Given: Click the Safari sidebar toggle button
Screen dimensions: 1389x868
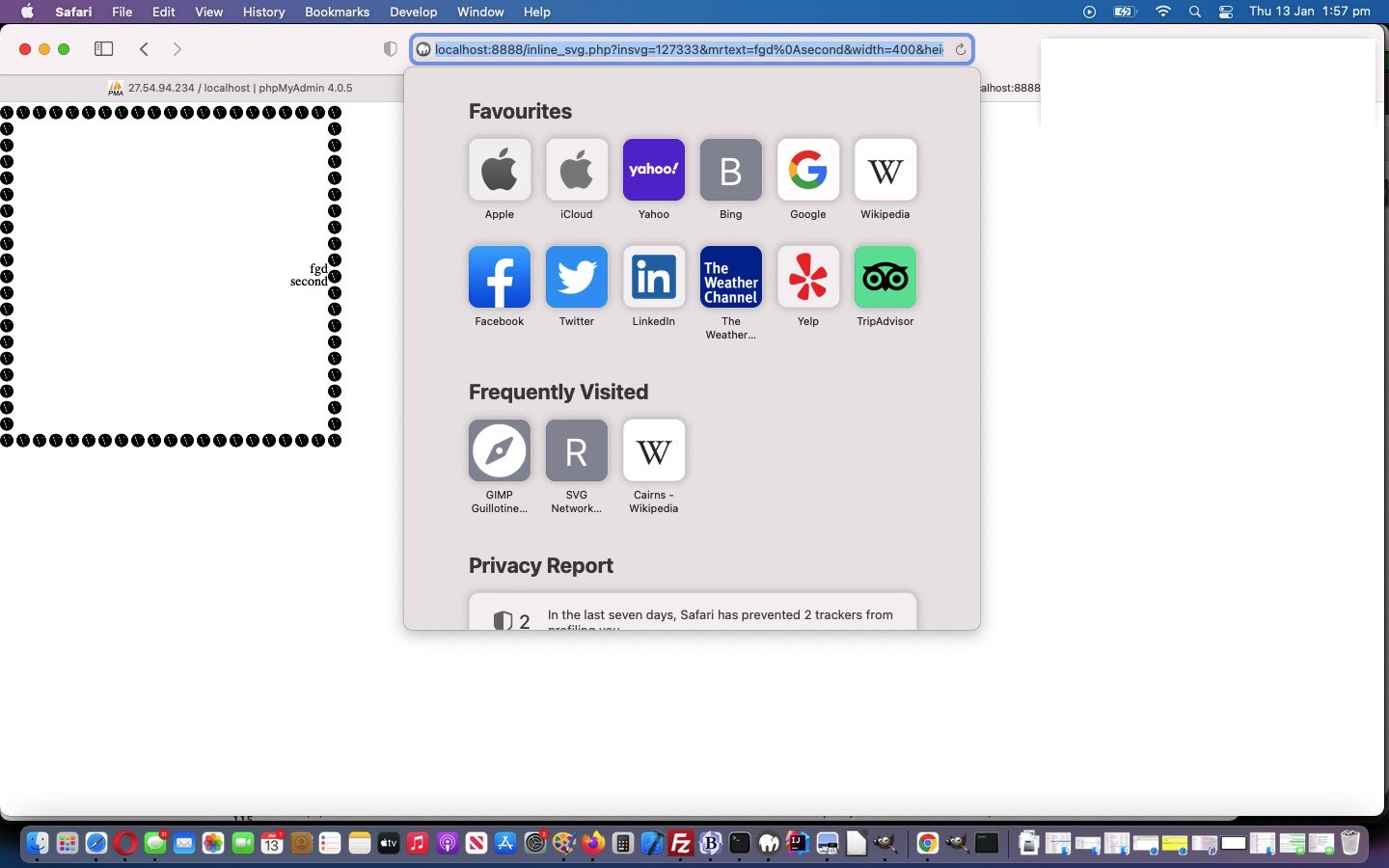Looking at the screenshot, I should pos(103,49).
